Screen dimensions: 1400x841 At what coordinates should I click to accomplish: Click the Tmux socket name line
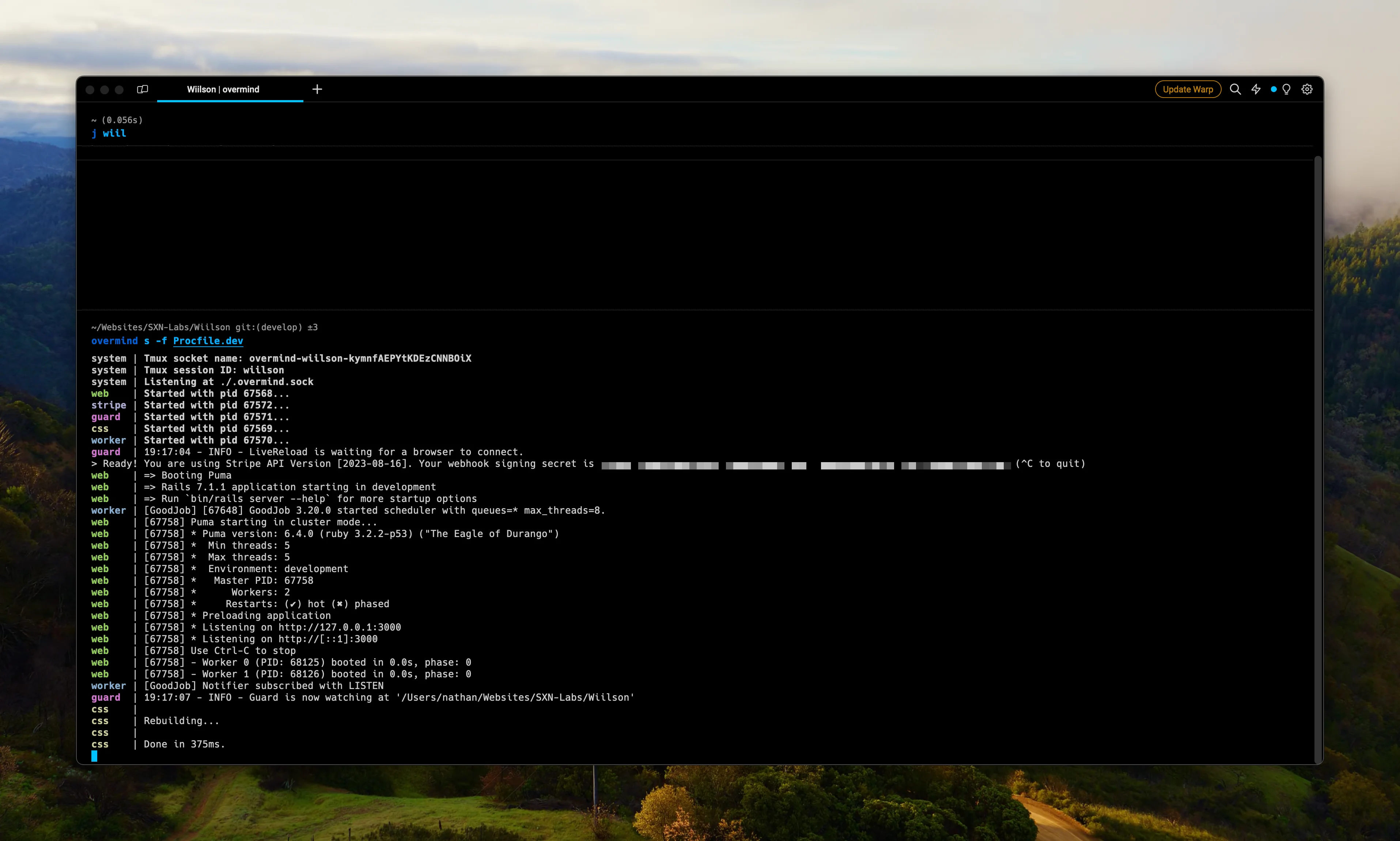[307, 358]
